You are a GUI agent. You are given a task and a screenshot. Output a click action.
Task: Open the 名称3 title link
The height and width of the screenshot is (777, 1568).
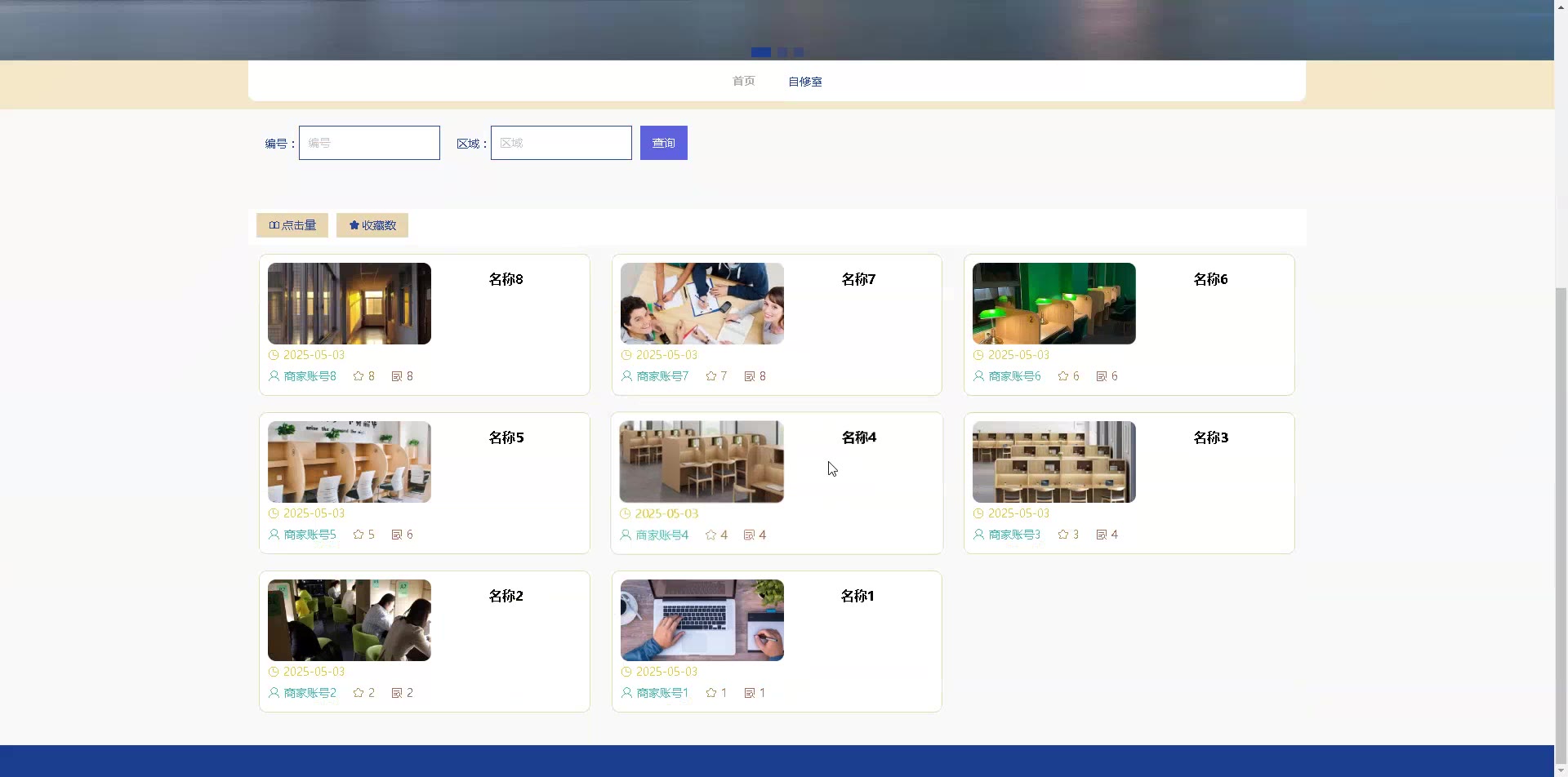[x=1211, y=437]
